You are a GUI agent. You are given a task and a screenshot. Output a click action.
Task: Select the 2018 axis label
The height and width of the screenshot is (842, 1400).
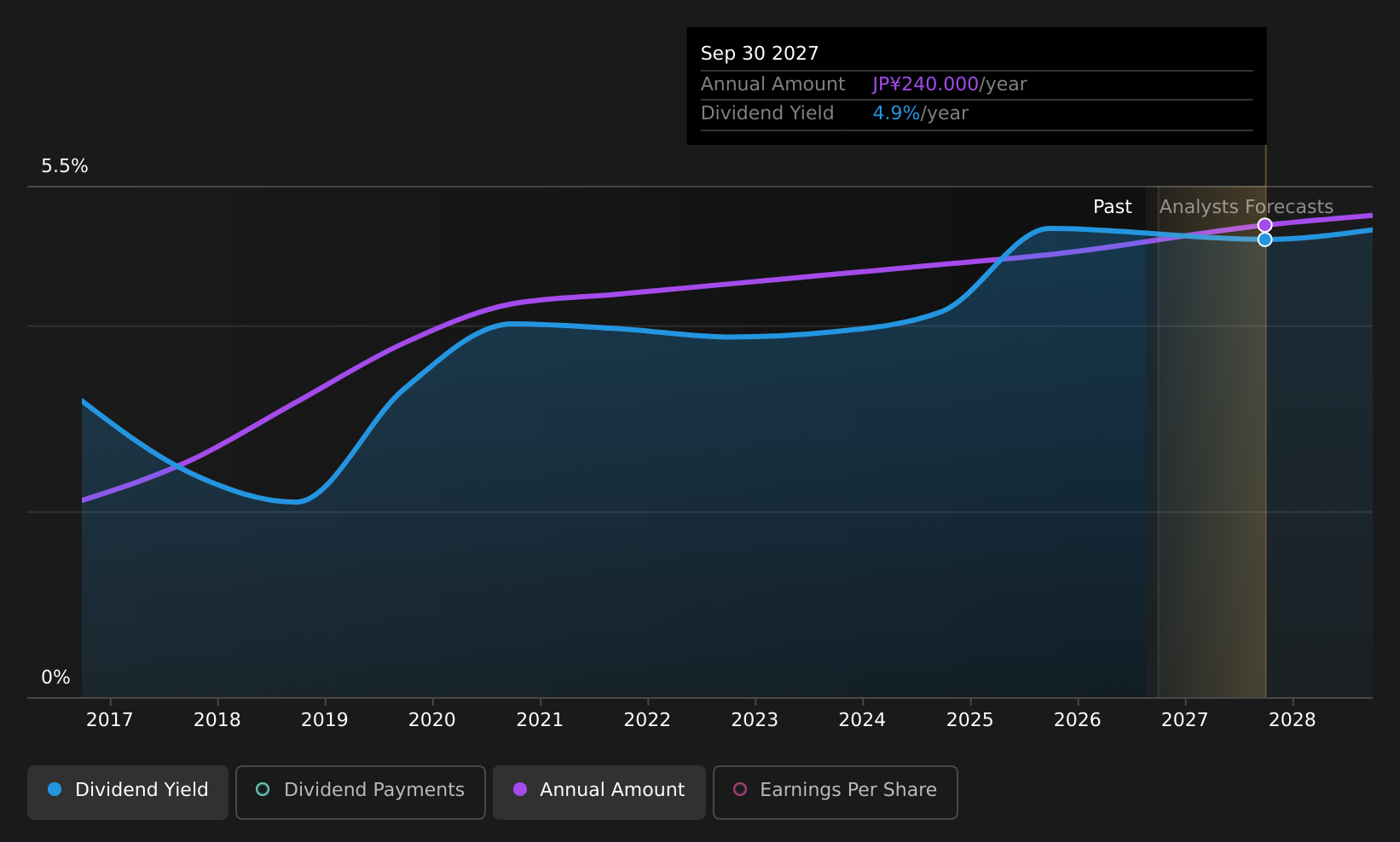pyautogui.click(x=217, y=720)
